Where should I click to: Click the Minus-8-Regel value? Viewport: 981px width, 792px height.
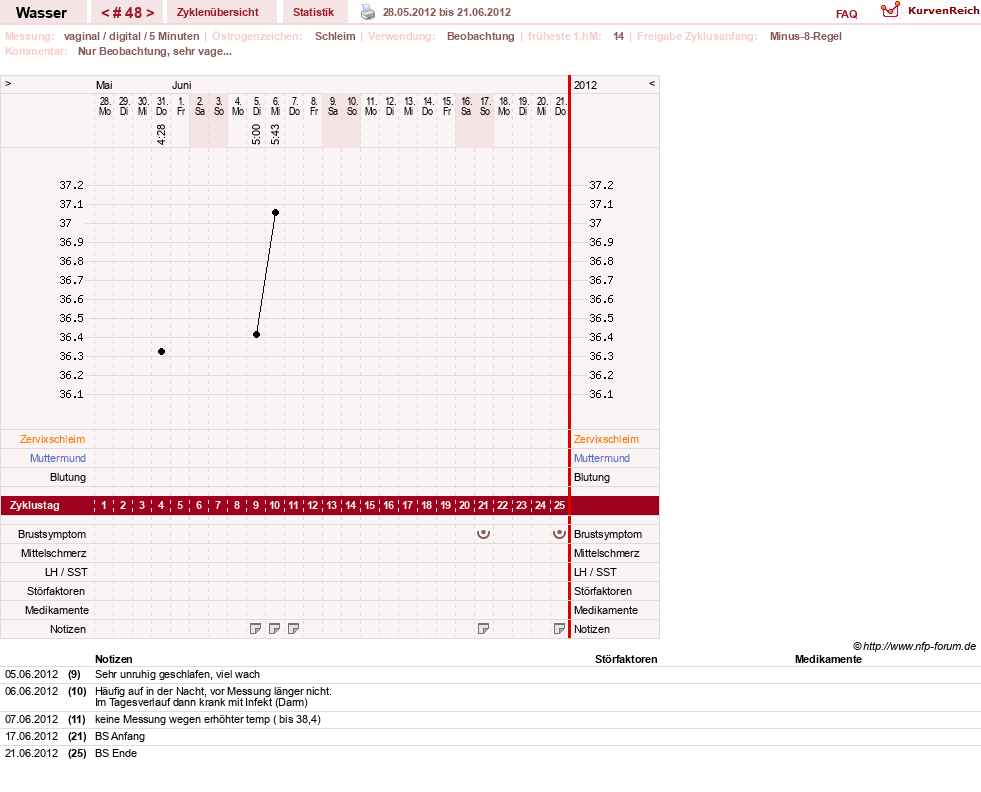tap(806, 36)
